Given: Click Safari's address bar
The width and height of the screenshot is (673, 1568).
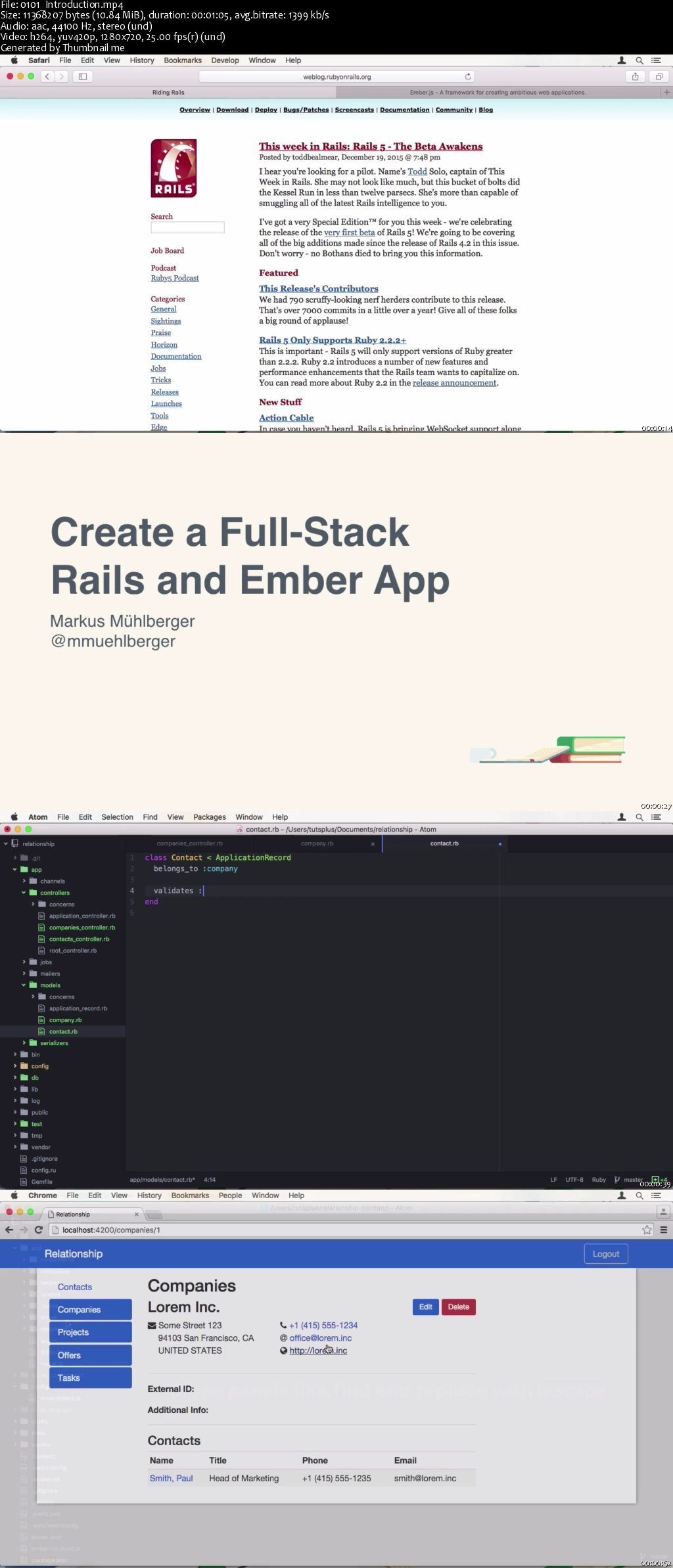Looking at the screenshot, I should point(337,77).
